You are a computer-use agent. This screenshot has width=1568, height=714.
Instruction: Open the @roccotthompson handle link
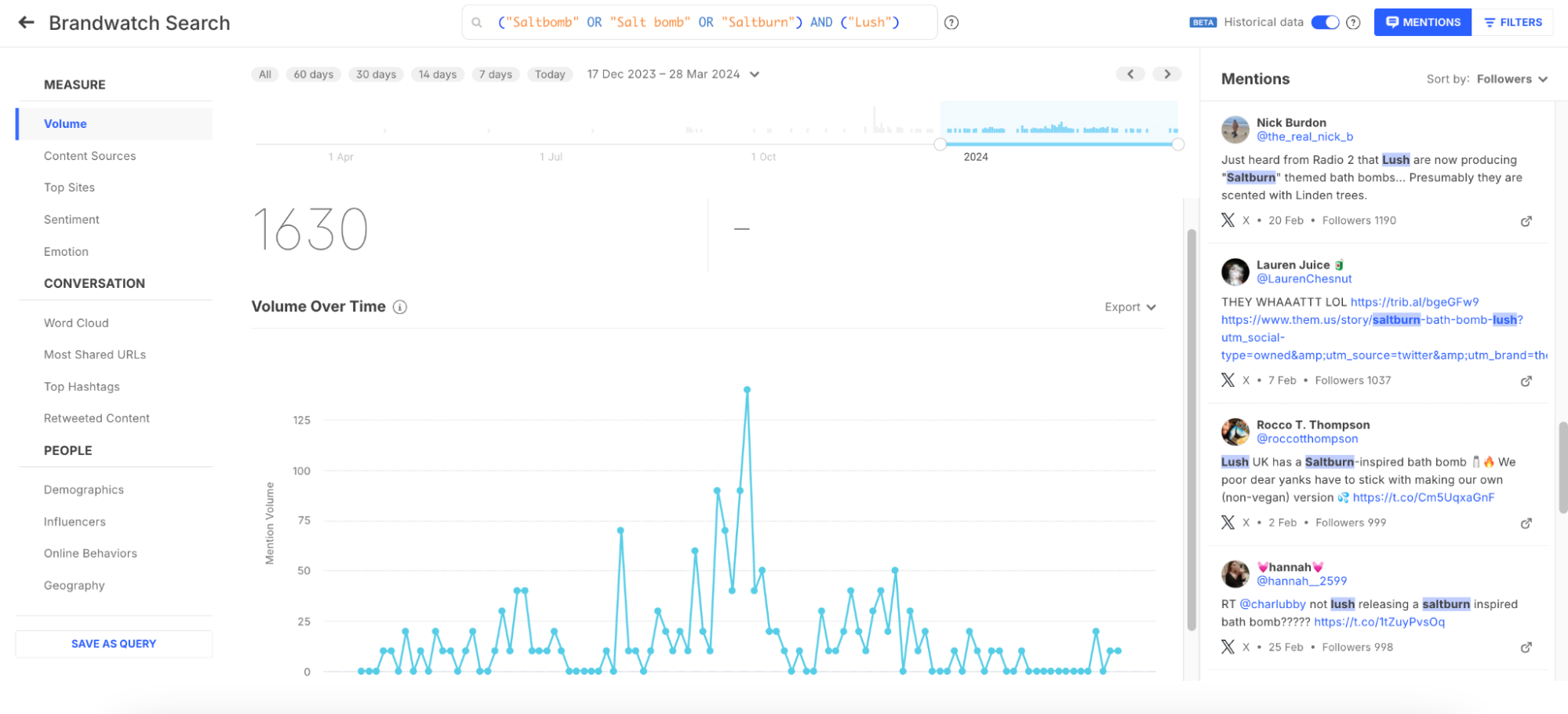(x=1308, y=439)
